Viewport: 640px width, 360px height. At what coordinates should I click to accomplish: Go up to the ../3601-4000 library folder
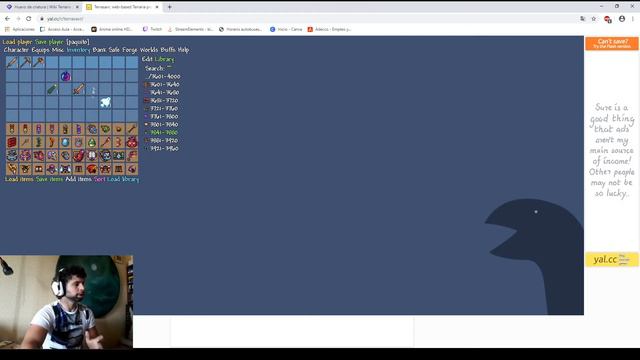point(163,76)
